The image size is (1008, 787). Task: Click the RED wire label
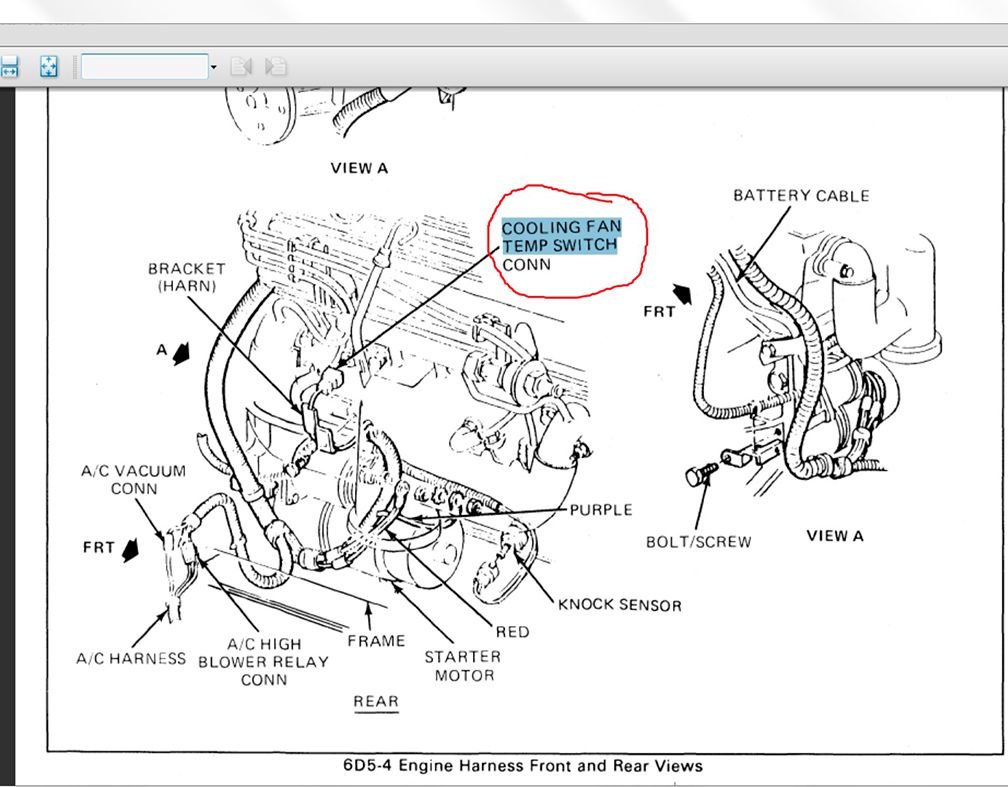click(513, 632)
